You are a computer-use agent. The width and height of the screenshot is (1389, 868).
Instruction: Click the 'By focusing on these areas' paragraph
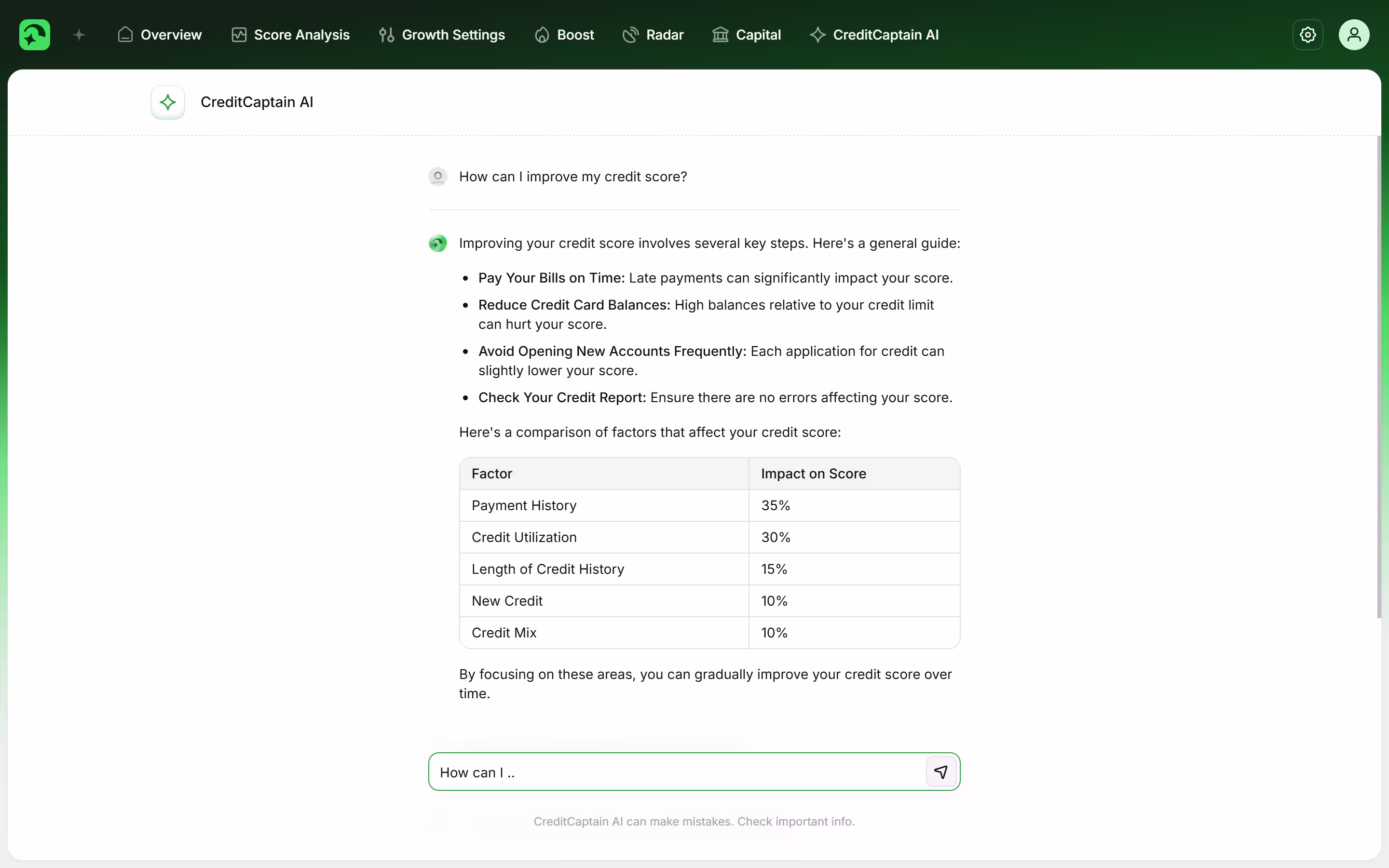706,684
